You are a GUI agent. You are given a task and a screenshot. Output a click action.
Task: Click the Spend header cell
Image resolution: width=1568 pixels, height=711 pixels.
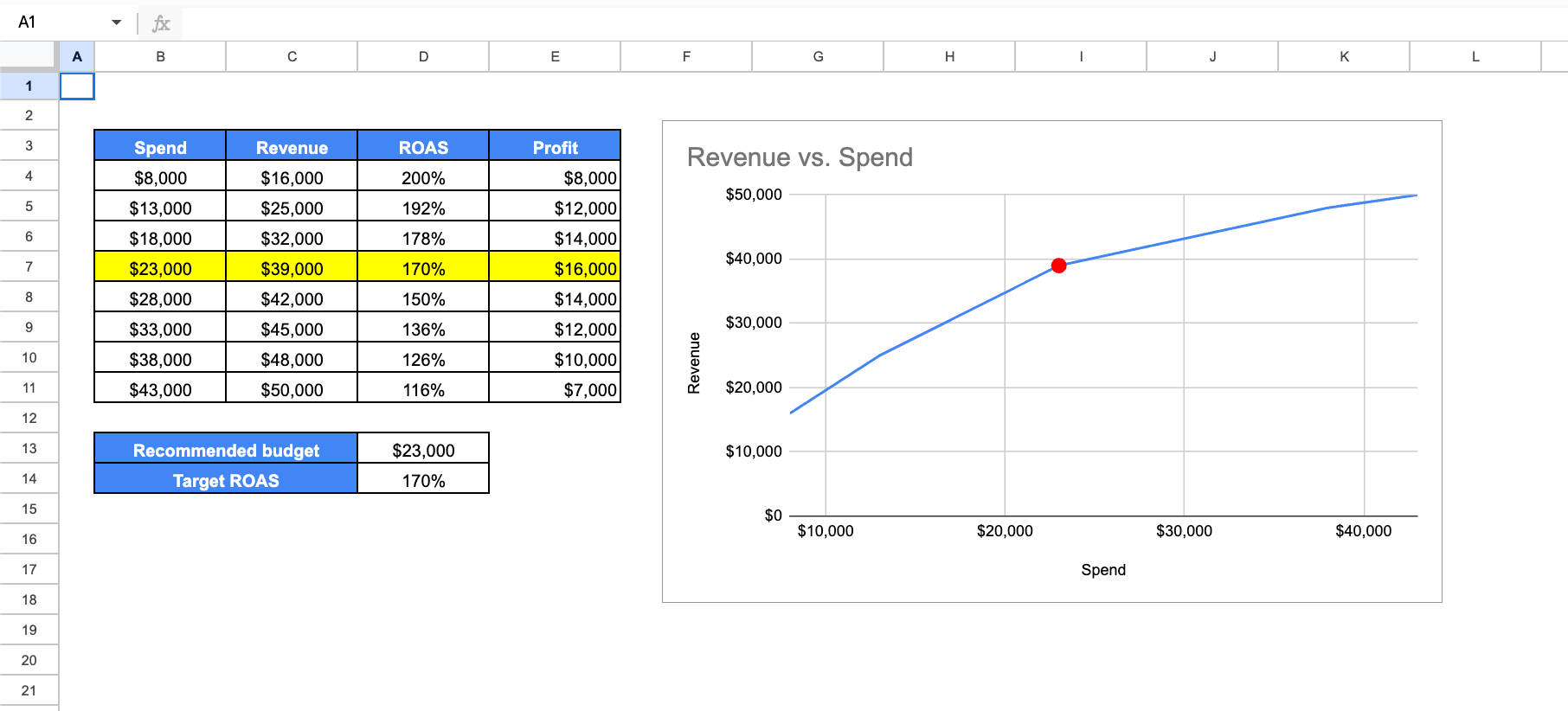click(160, 146)
